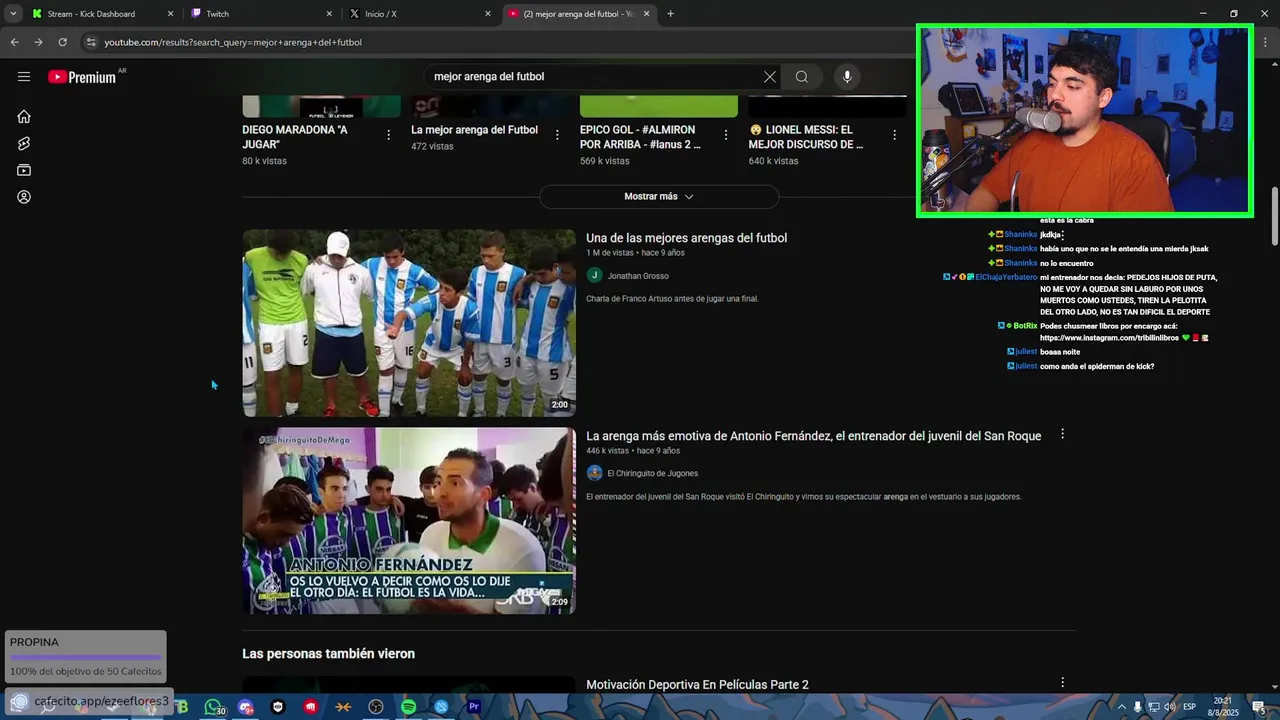Viewport: 1280px width, 720px height.
Task: Play the Argentina youth team huddle thumbnail
Action: [x=409, y=323]
